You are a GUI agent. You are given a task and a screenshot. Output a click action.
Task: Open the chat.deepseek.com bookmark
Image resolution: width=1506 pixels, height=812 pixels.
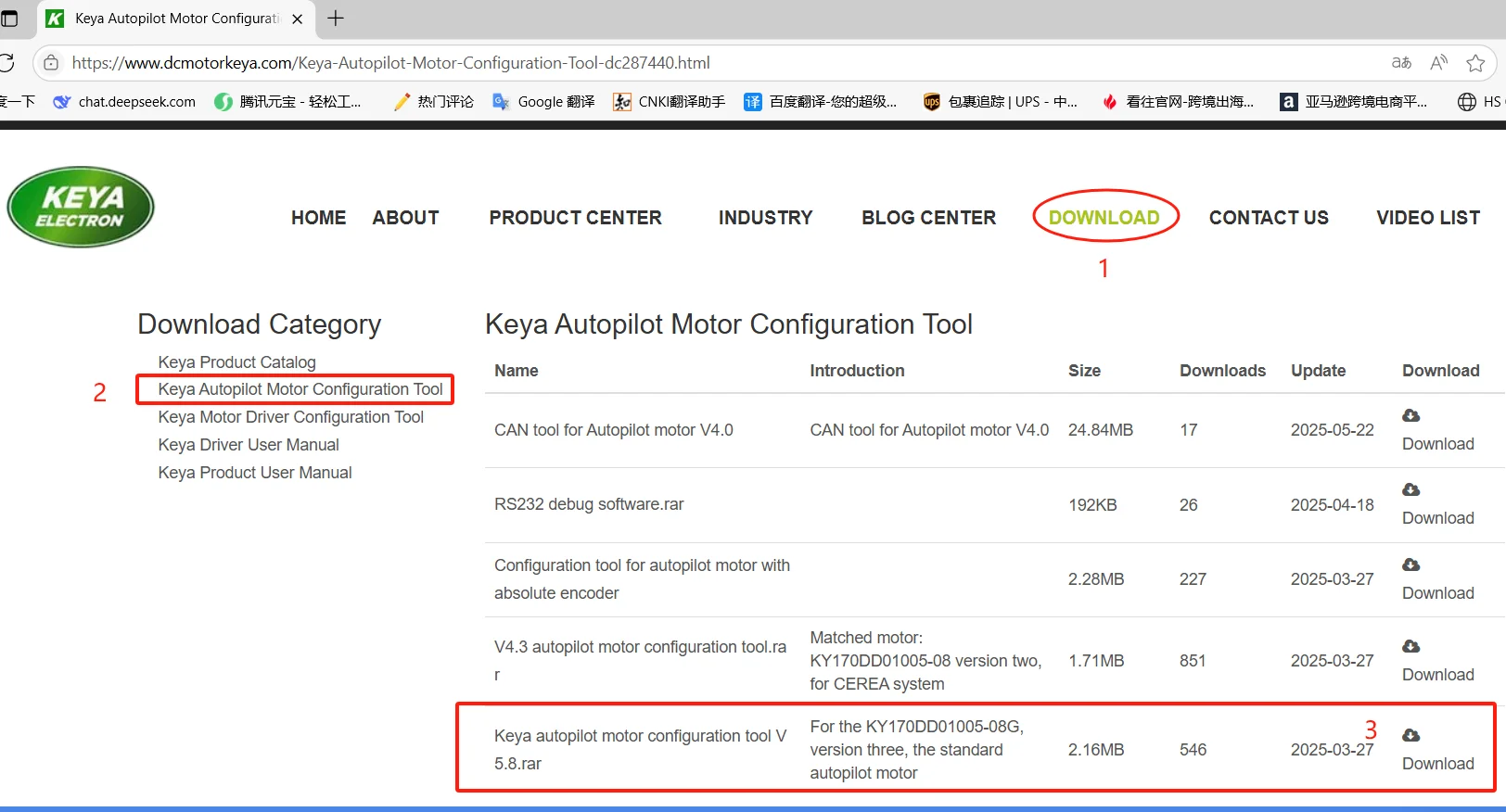(x=125, y=102)
